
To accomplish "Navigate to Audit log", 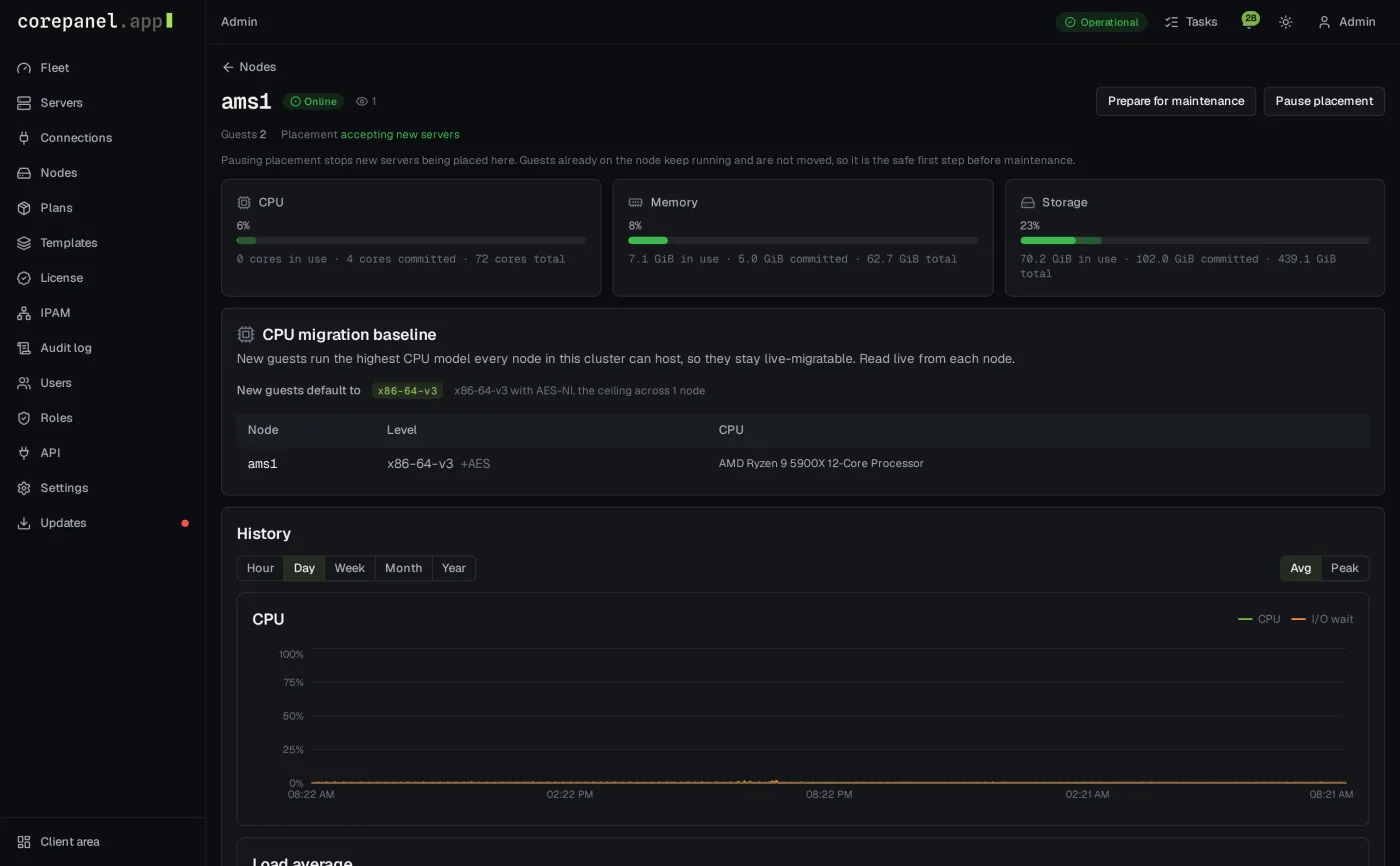I will pyautogui.click(x=102, y=348).
